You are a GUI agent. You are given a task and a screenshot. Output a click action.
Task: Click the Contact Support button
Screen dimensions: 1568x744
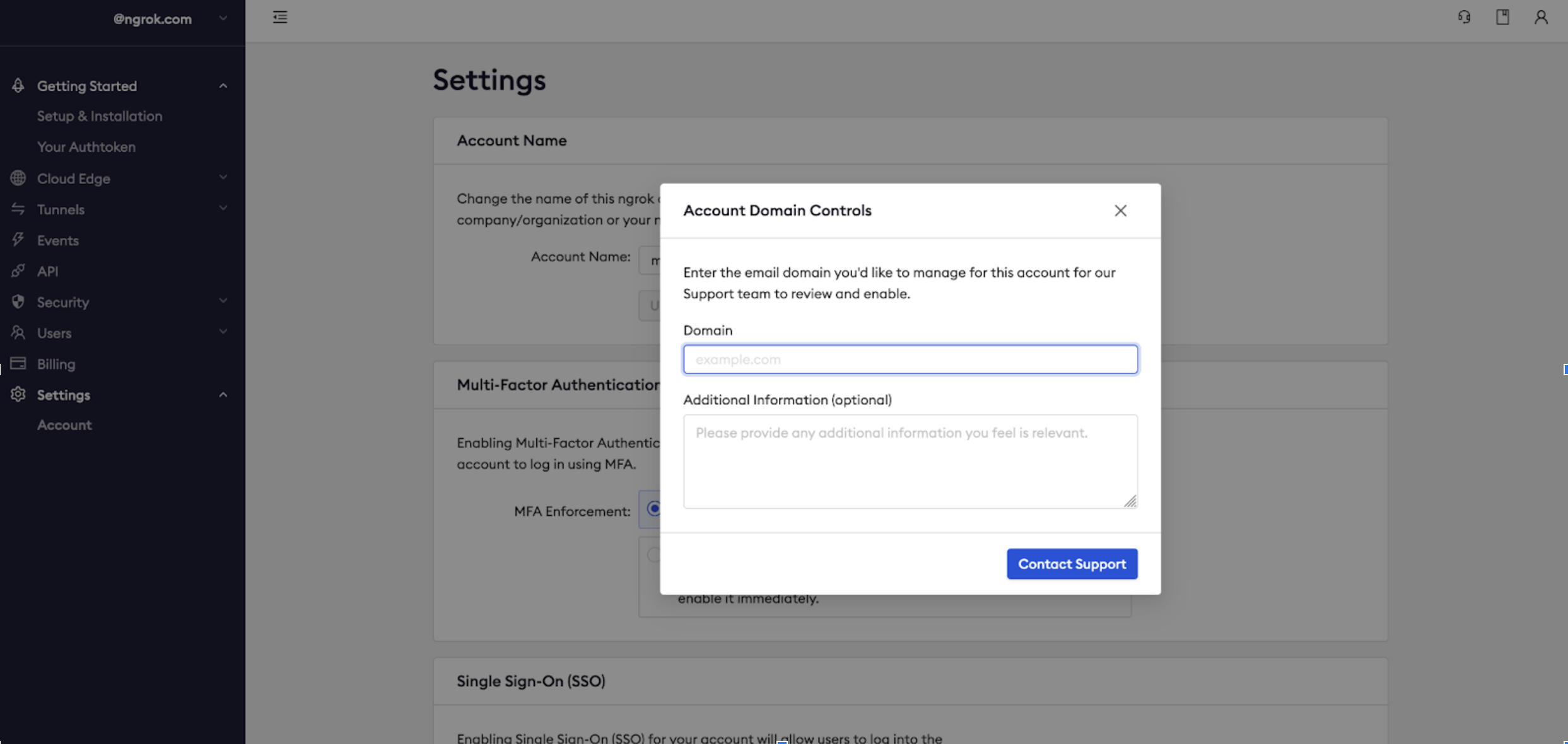[1072, 563]
